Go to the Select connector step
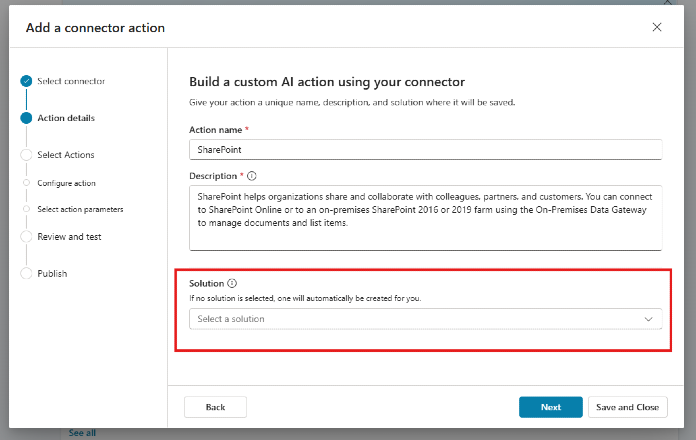Viewport: 696px width, 440px height. click(71, 81)
